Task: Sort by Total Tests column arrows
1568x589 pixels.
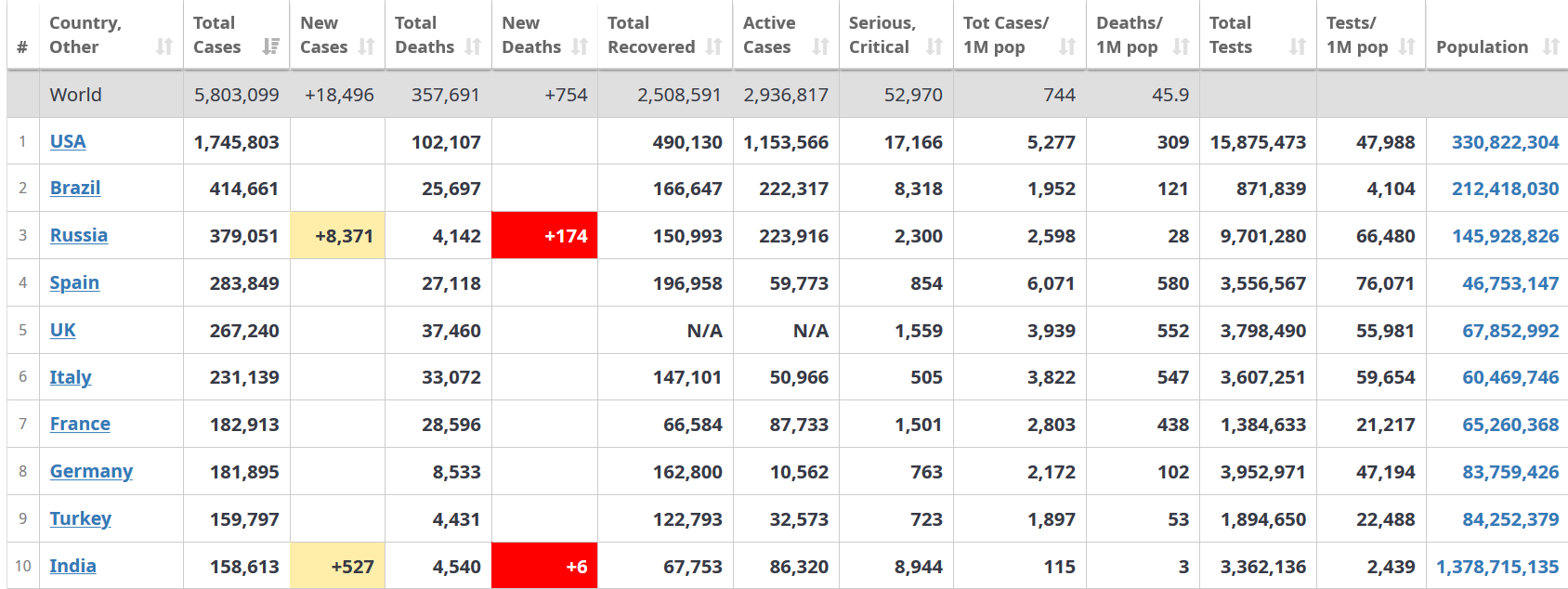Action: point(1298,46)
